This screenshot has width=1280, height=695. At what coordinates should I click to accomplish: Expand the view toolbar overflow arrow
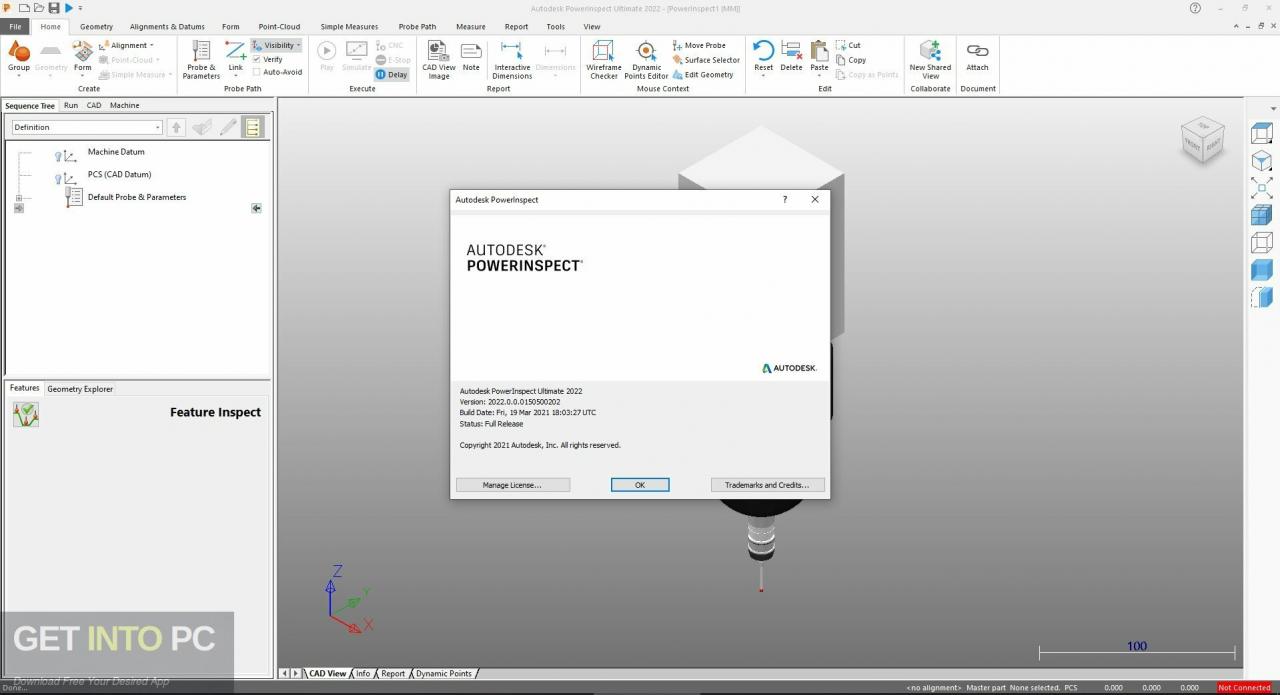pos(1273,108)
